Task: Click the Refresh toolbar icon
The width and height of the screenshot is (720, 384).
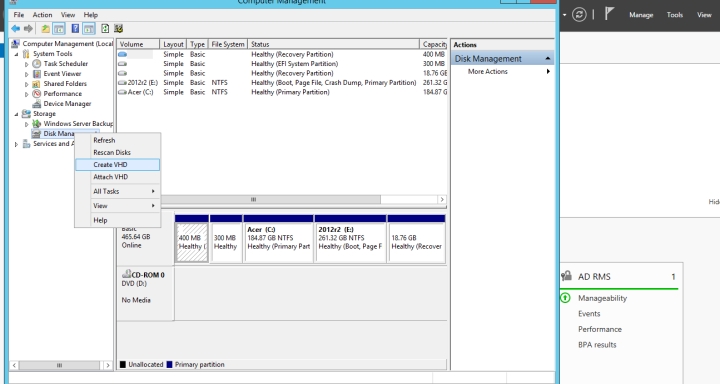Action: tap(105, 29)
